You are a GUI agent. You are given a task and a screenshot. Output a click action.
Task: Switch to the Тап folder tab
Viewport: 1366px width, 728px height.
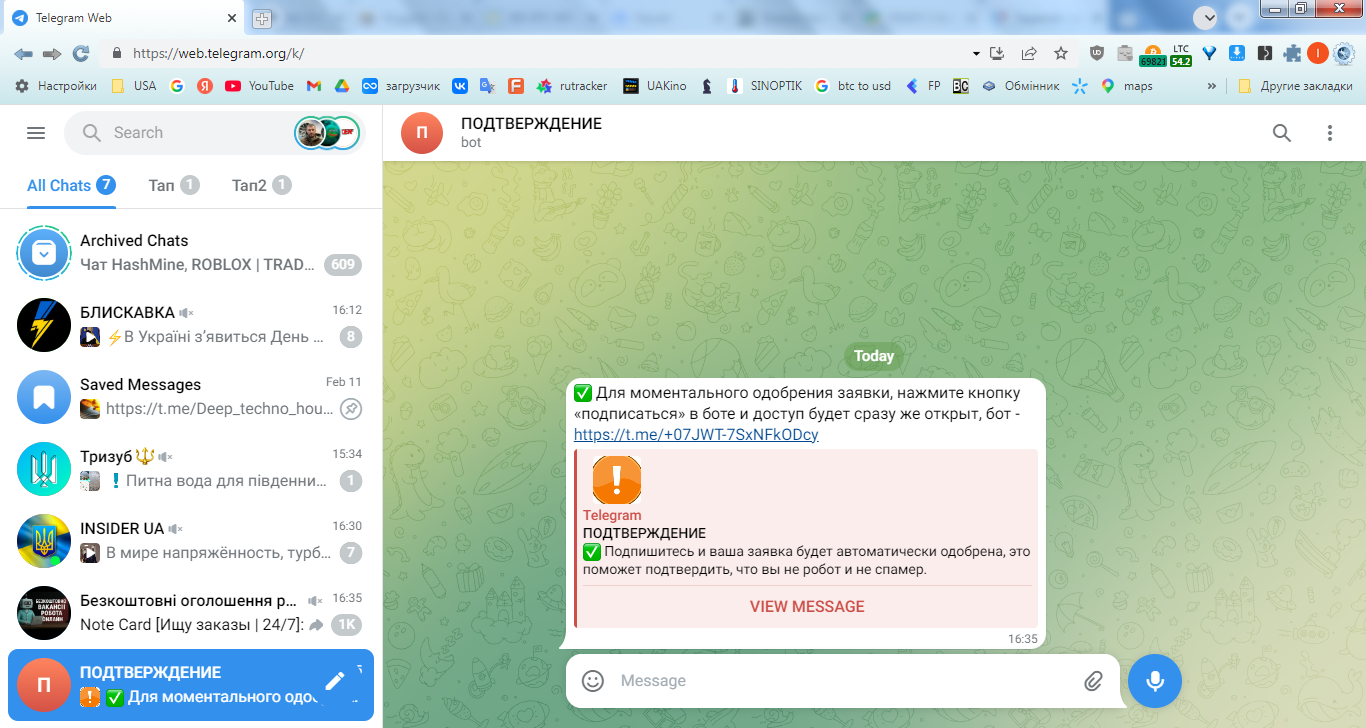coord(174,185)
